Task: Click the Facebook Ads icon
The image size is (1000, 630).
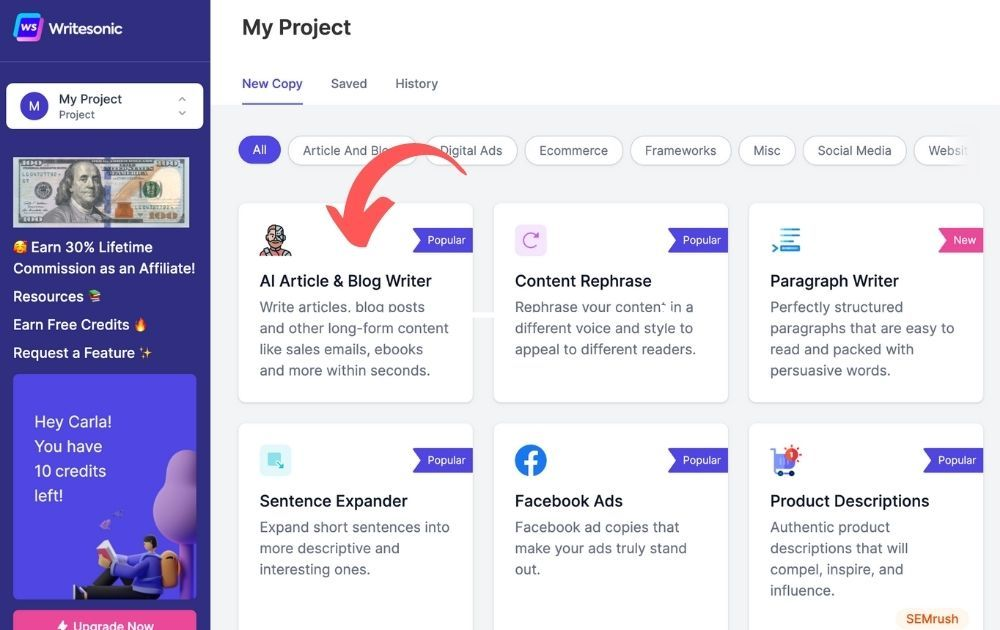Action: click(x=530, y=460)
